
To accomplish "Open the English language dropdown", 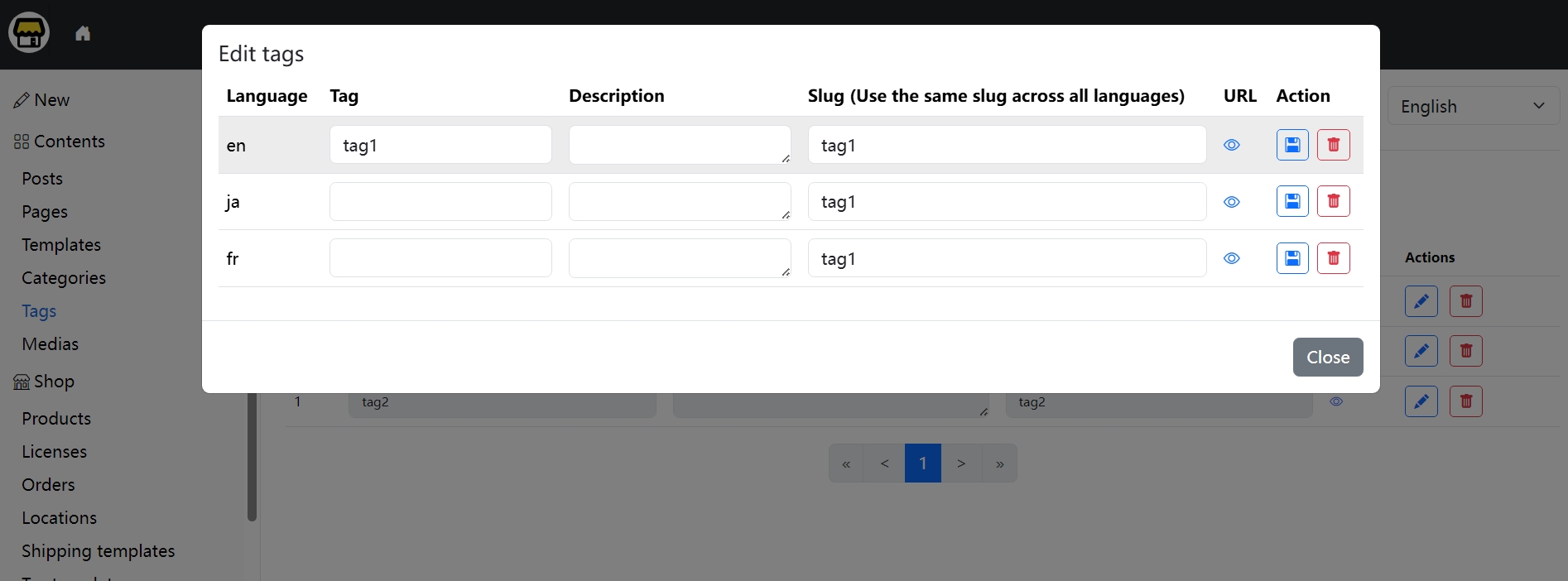I will pos(1472,106).
